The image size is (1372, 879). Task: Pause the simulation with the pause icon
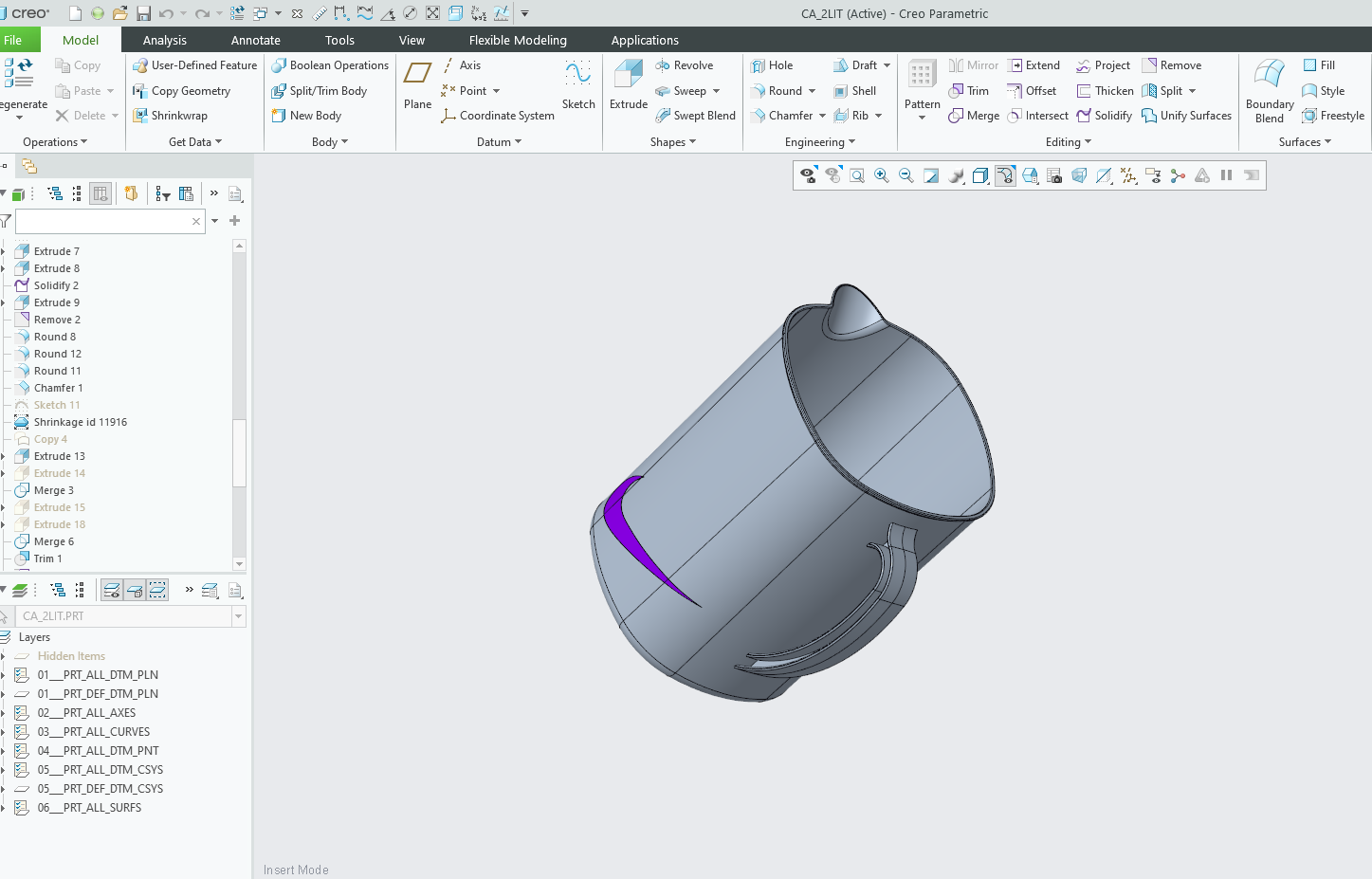(x=1226, y=175)
